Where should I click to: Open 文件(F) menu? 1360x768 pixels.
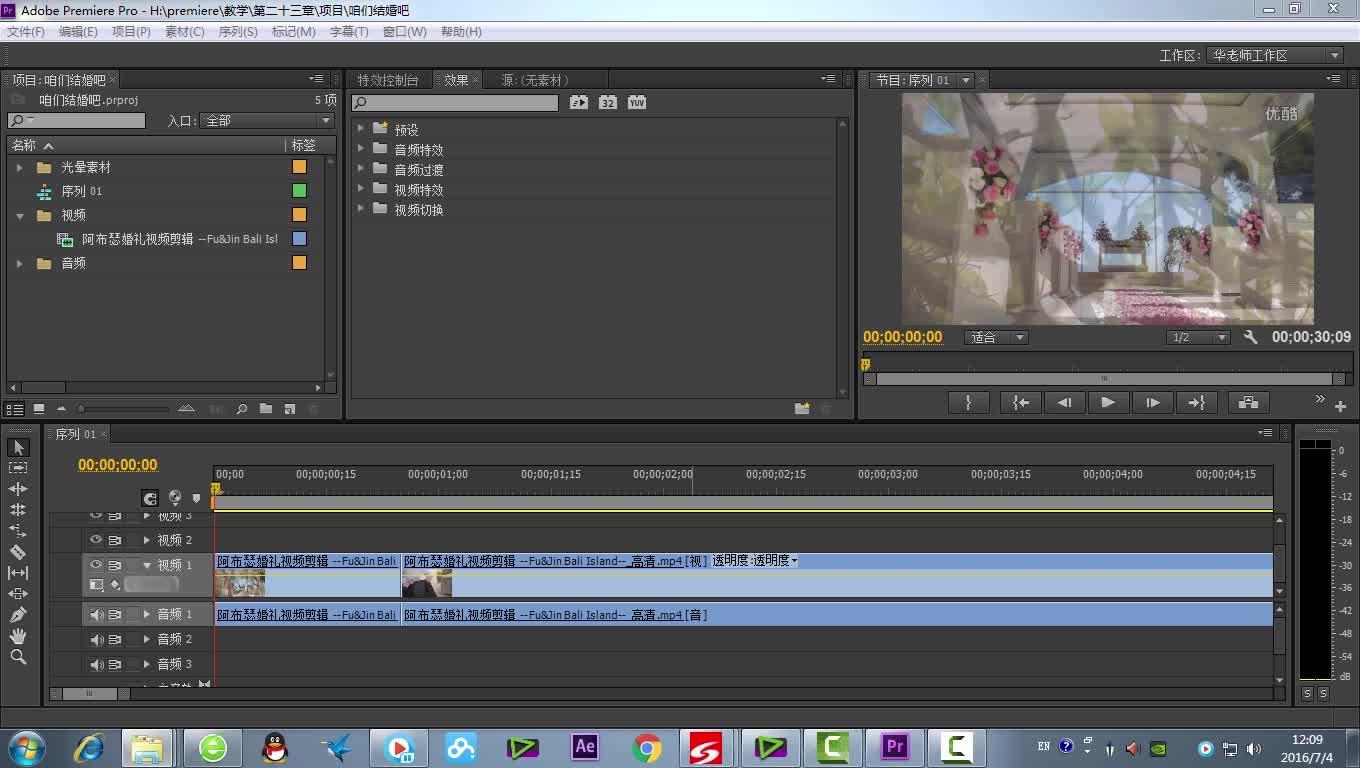pyautogui.click(x=25, y=32)
